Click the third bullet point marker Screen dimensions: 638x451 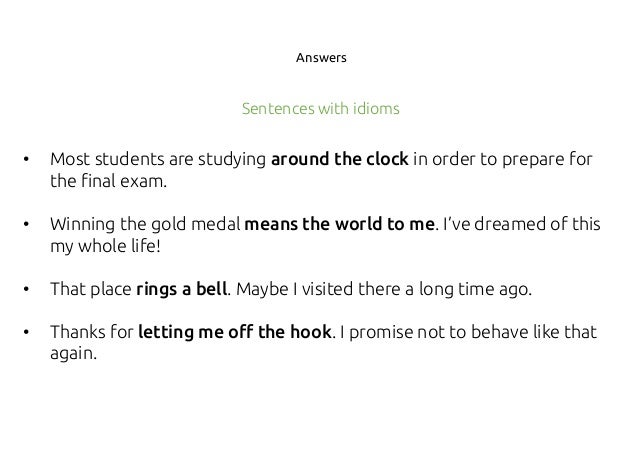point(26,289)
